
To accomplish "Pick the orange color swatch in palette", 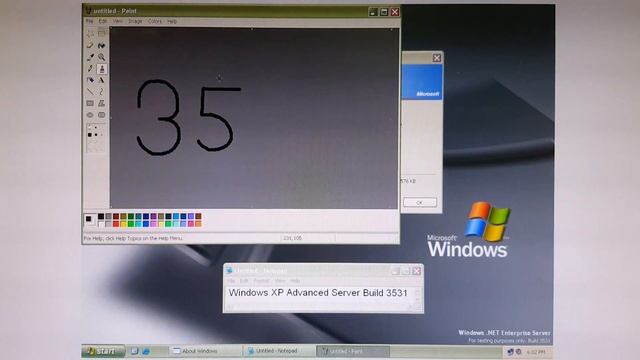I will tap(198, 224).
